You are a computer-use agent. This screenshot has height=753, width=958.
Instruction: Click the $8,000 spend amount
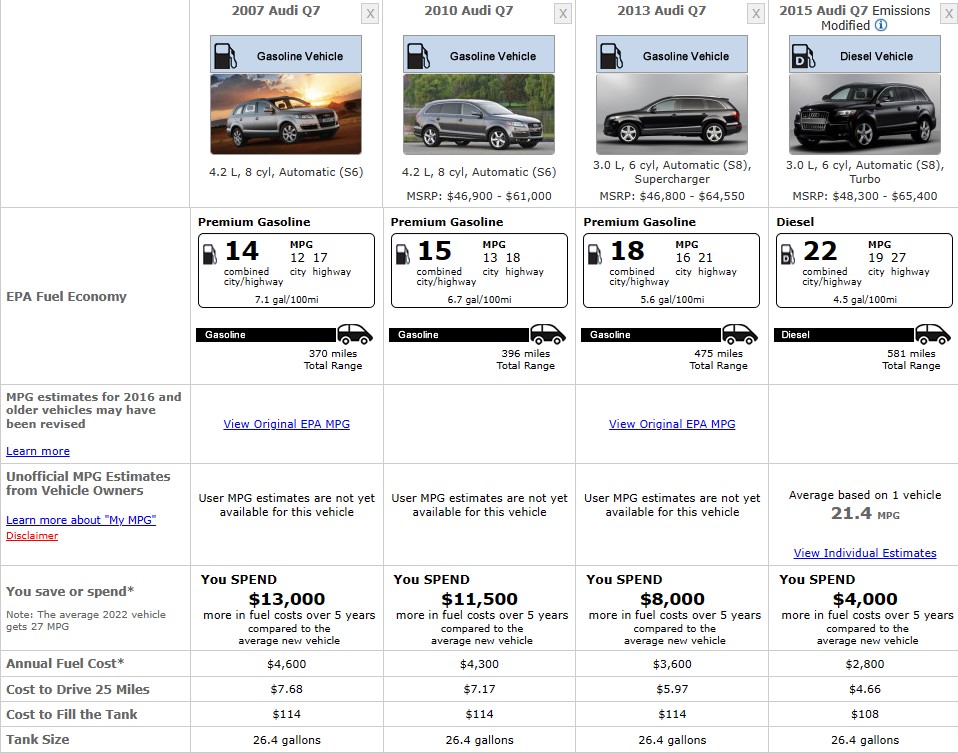(x=672, y=599)
